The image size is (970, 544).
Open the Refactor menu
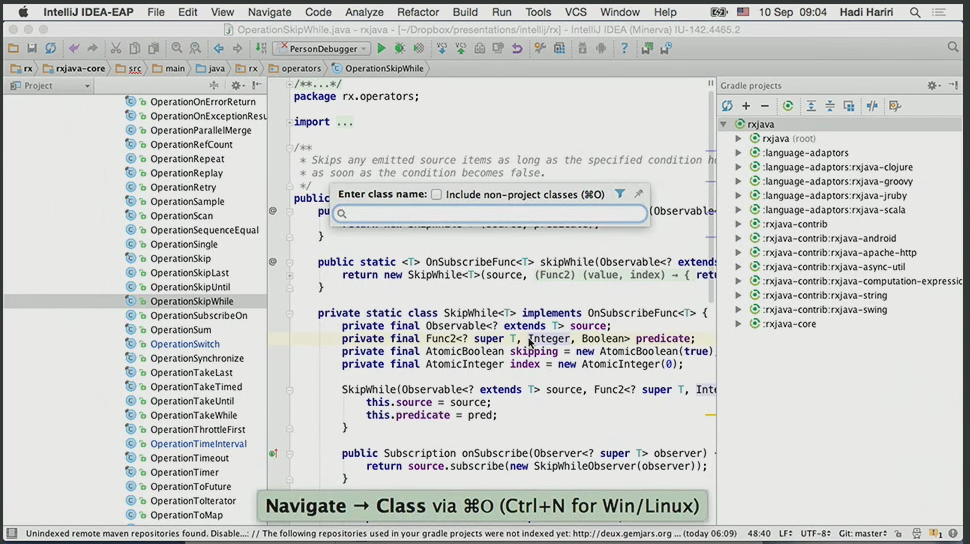(x=418, y=12)
